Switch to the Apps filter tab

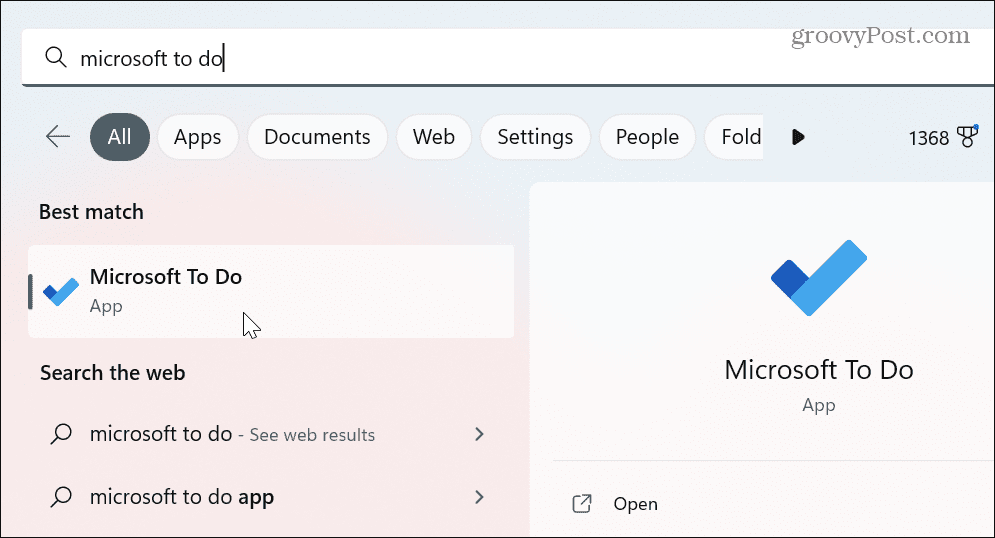point(197,137)
